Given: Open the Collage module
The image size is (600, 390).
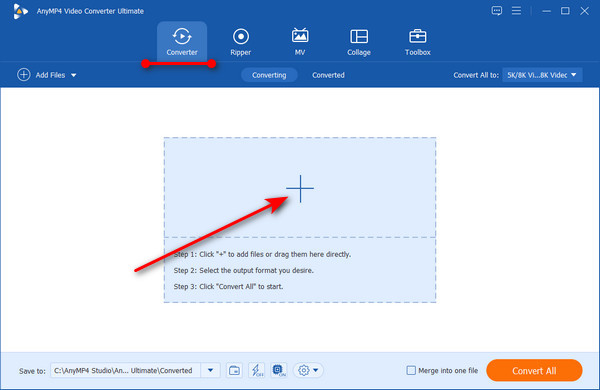Looking at the screenshot, I should (359, 42).
